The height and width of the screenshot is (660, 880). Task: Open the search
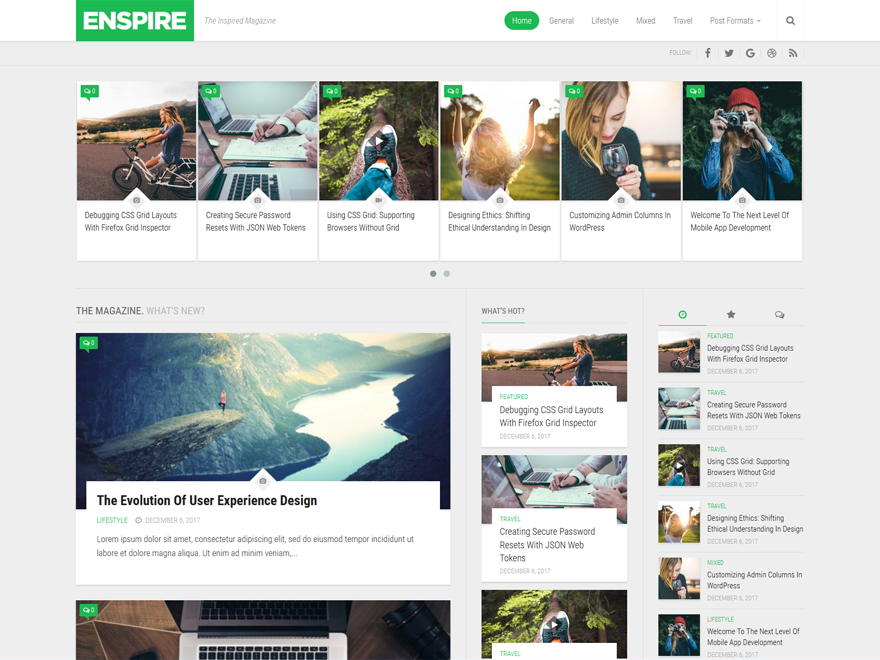pyautogui.click(x=790, y=19)
